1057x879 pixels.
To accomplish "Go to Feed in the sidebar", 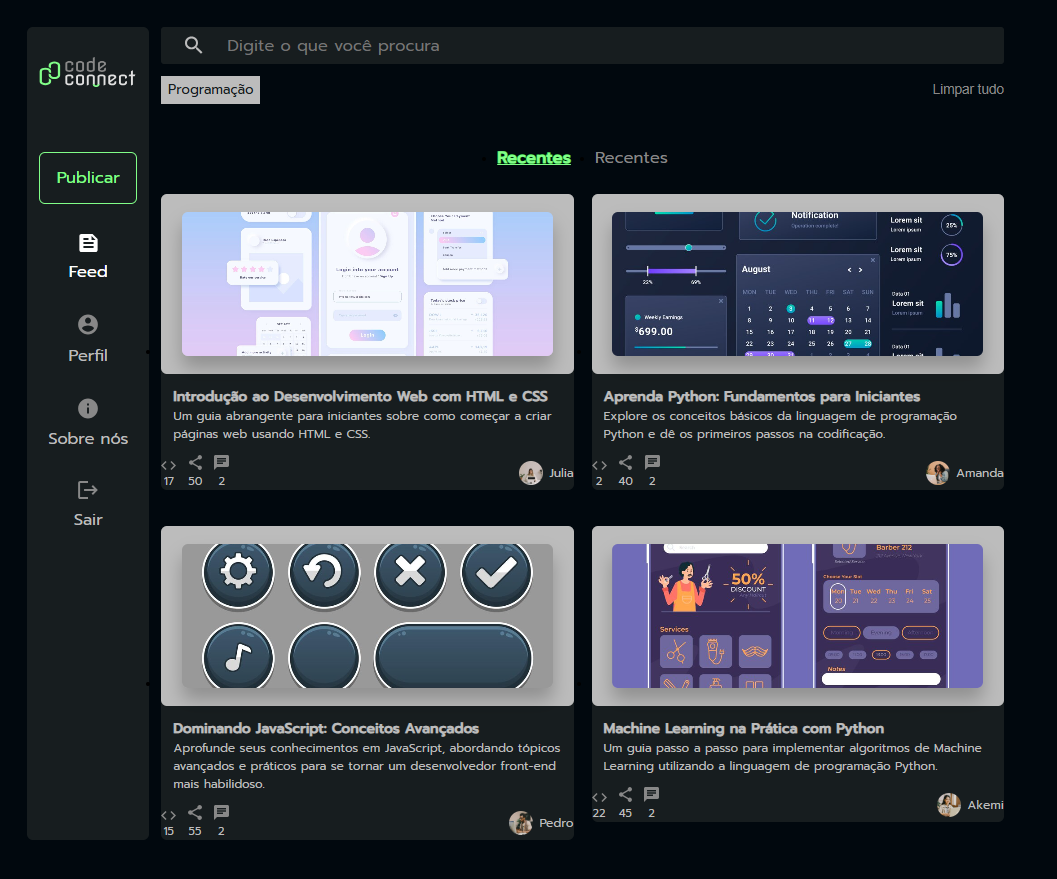I will [x=88, y=256].
